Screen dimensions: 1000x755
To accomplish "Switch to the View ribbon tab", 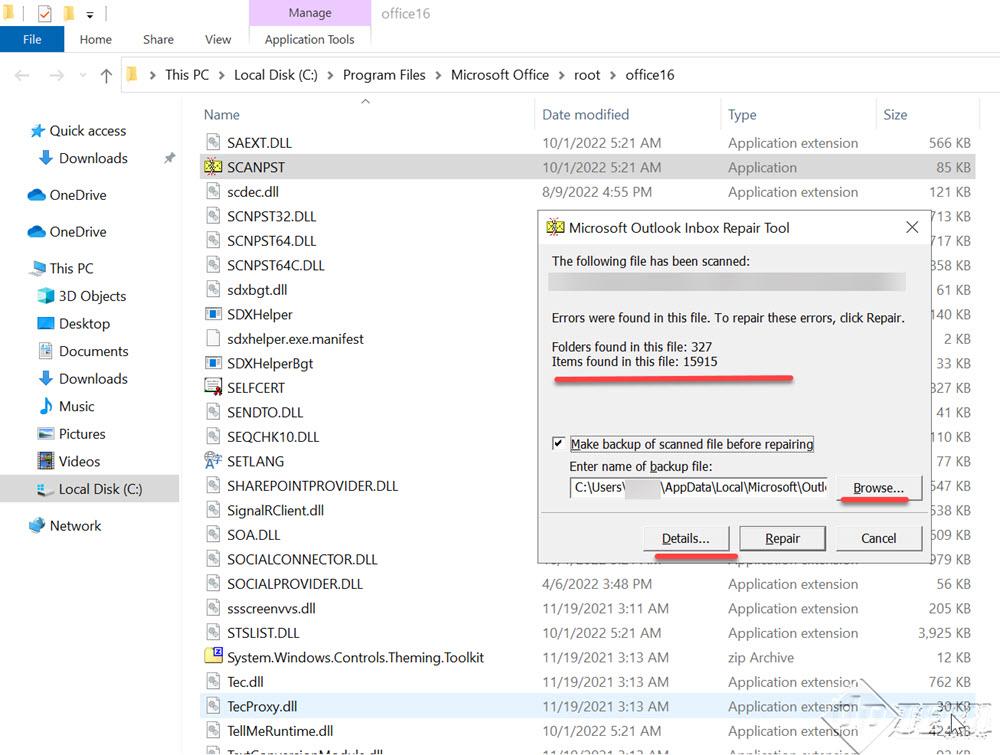I will [217, 39].
